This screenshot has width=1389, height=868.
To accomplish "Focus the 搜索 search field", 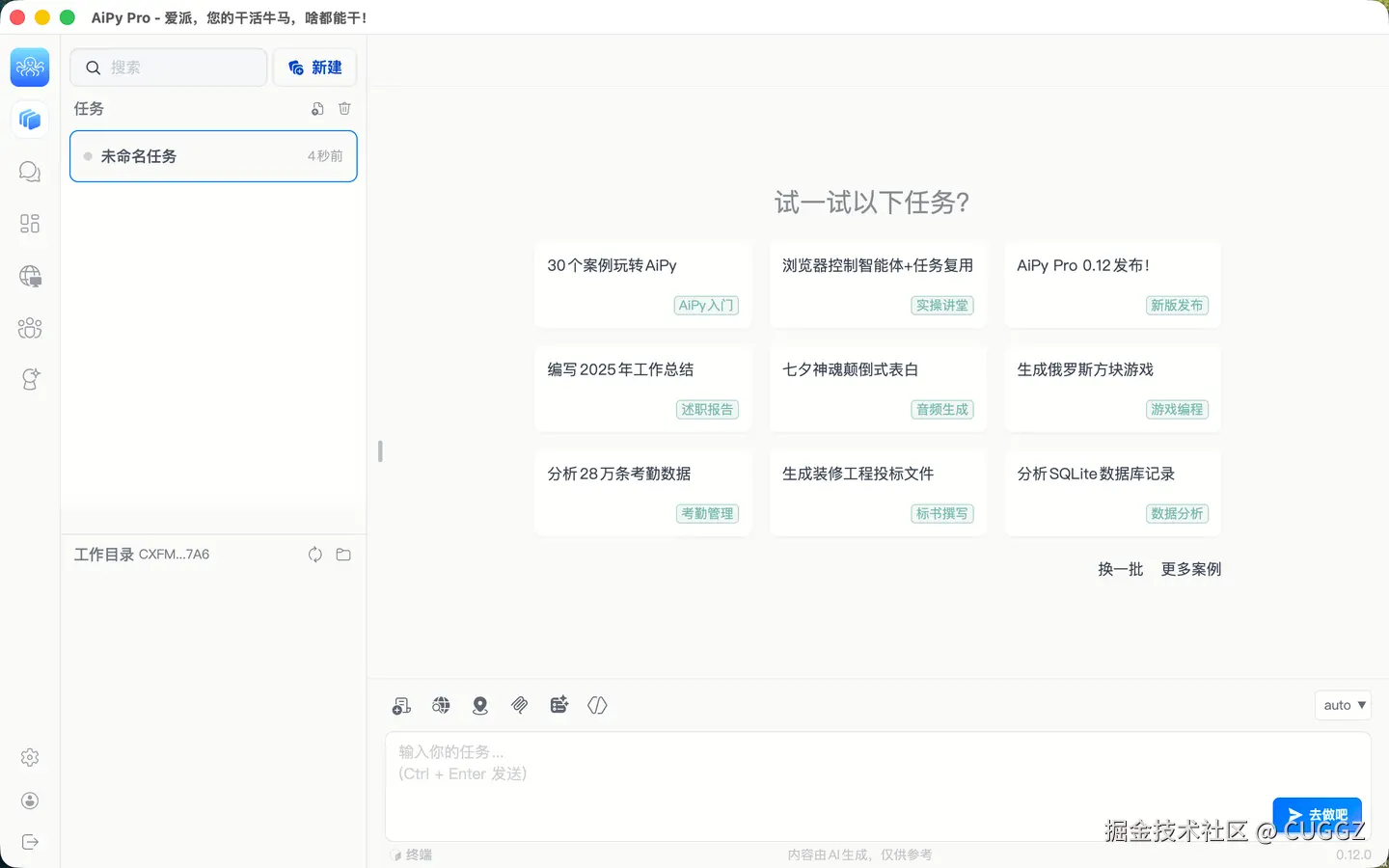I will point(169,68).
